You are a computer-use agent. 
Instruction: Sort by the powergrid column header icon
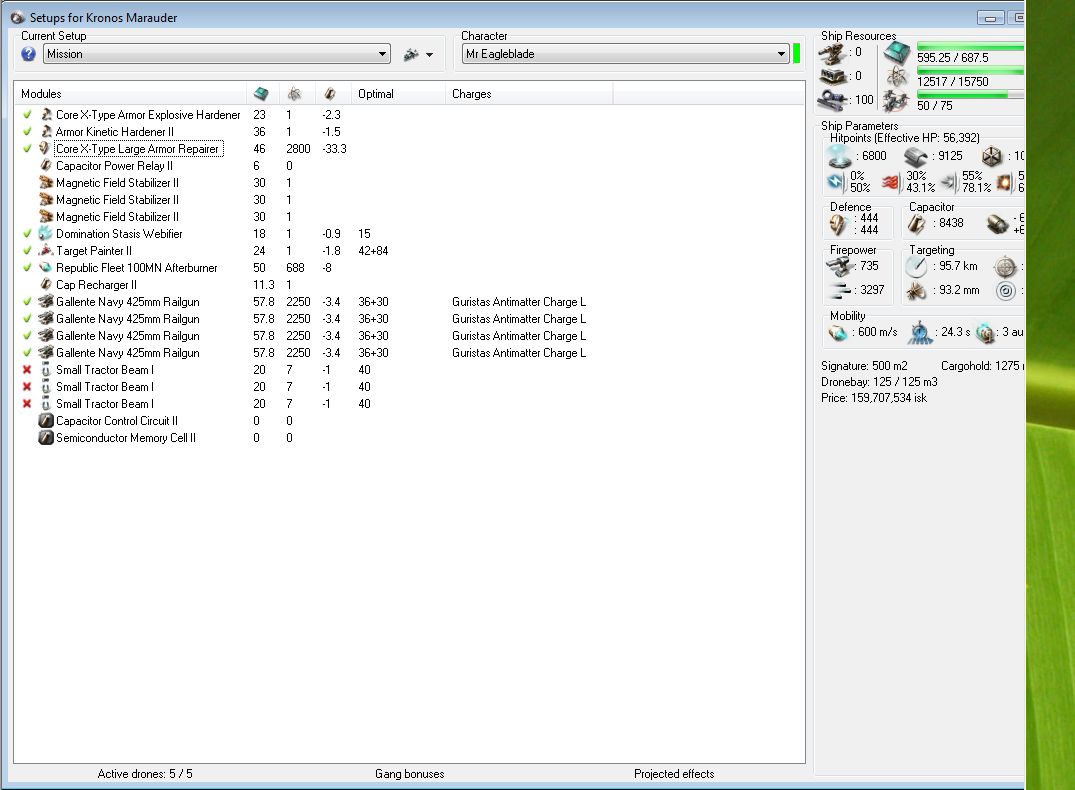(294, 94)
